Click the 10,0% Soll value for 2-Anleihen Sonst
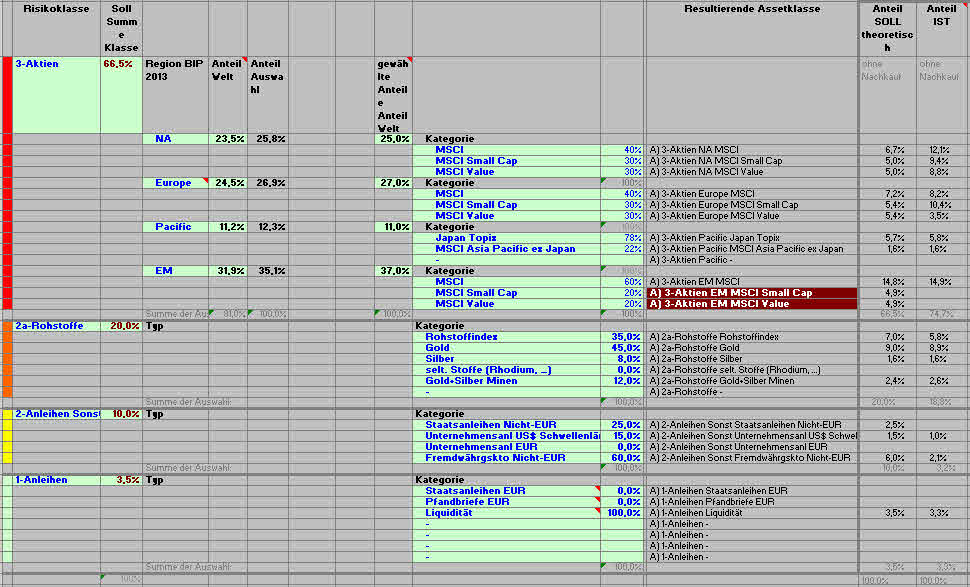Viewport: 970px width, 587px height. pos(122,414)
